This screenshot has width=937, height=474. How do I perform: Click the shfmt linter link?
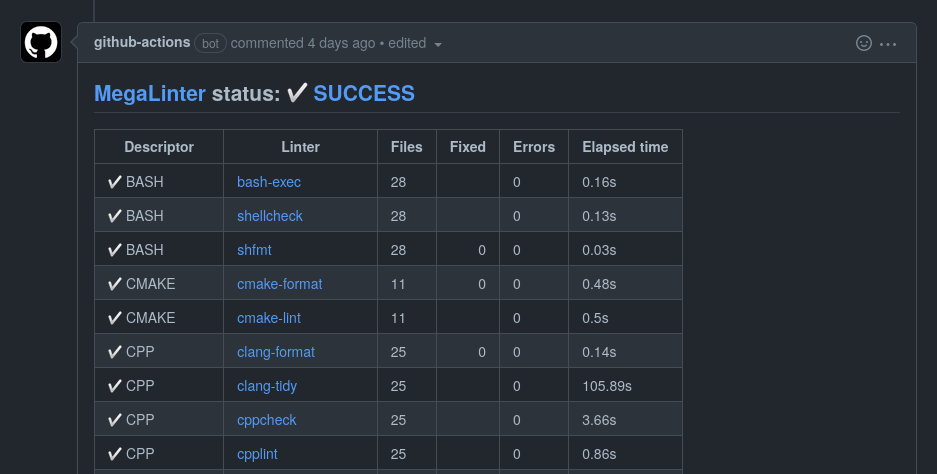tap(254, 250)
